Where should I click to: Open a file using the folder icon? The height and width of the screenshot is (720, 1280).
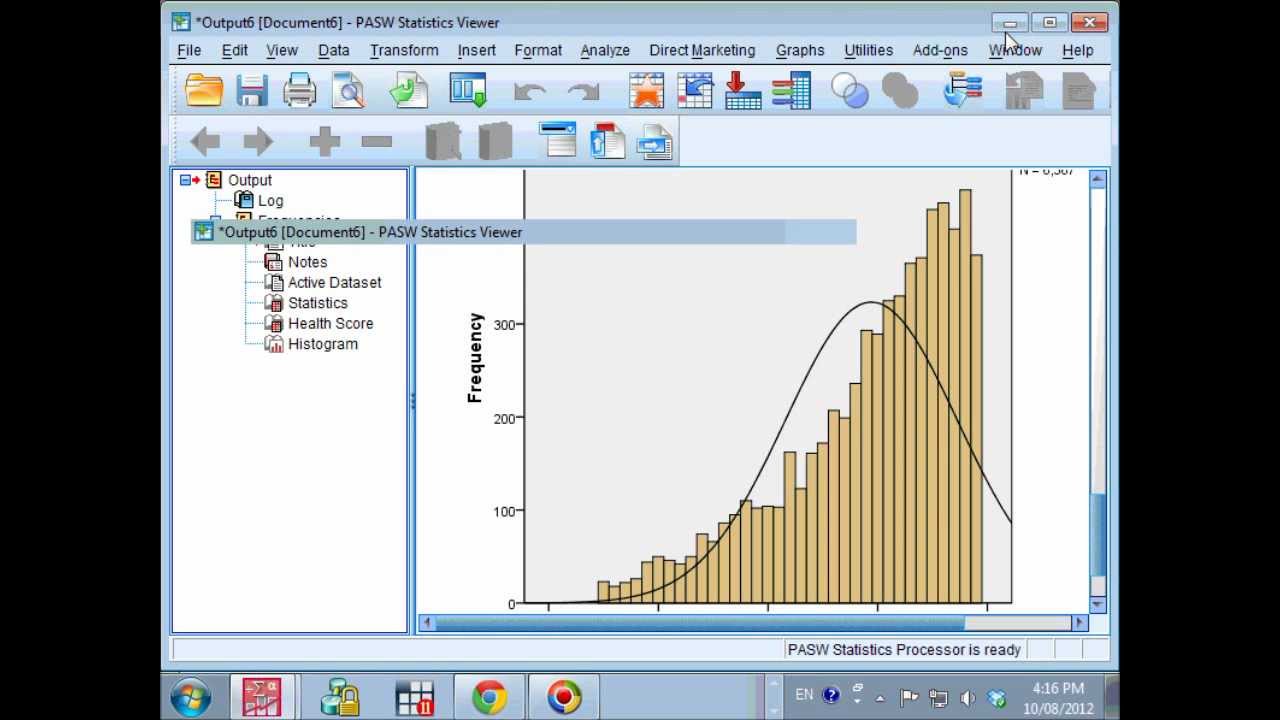click(204, 91)
